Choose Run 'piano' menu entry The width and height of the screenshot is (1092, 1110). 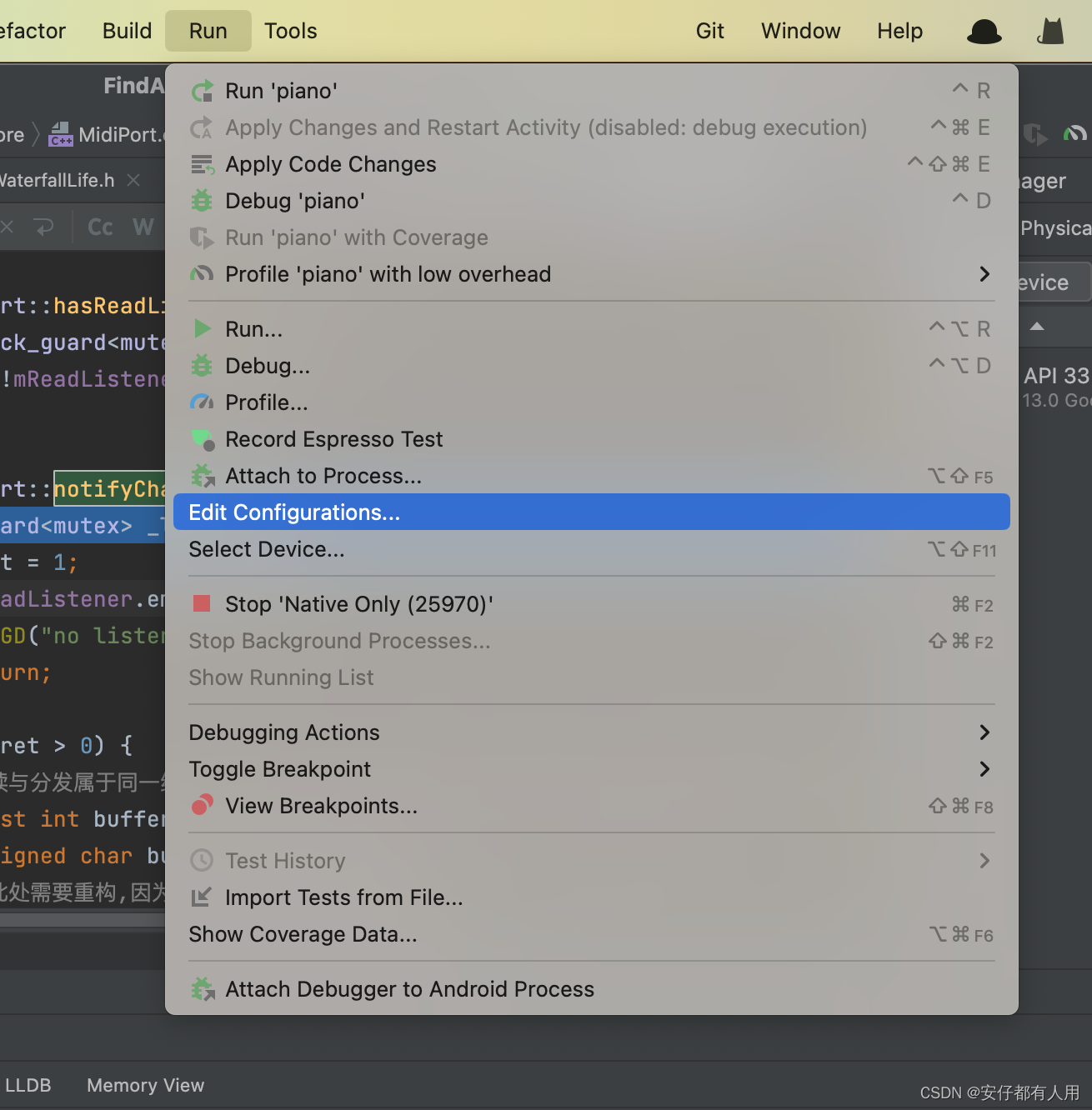[x=592, y=91]
